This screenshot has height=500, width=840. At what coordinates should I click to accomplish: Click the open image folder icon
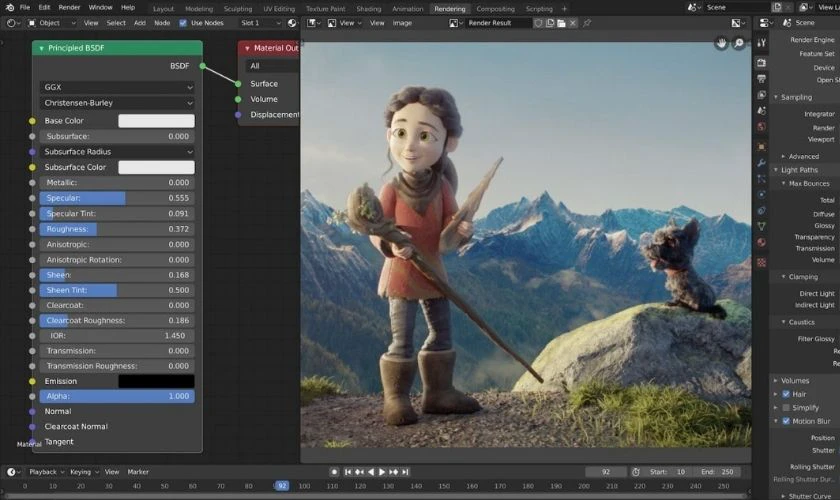[561, 23]
